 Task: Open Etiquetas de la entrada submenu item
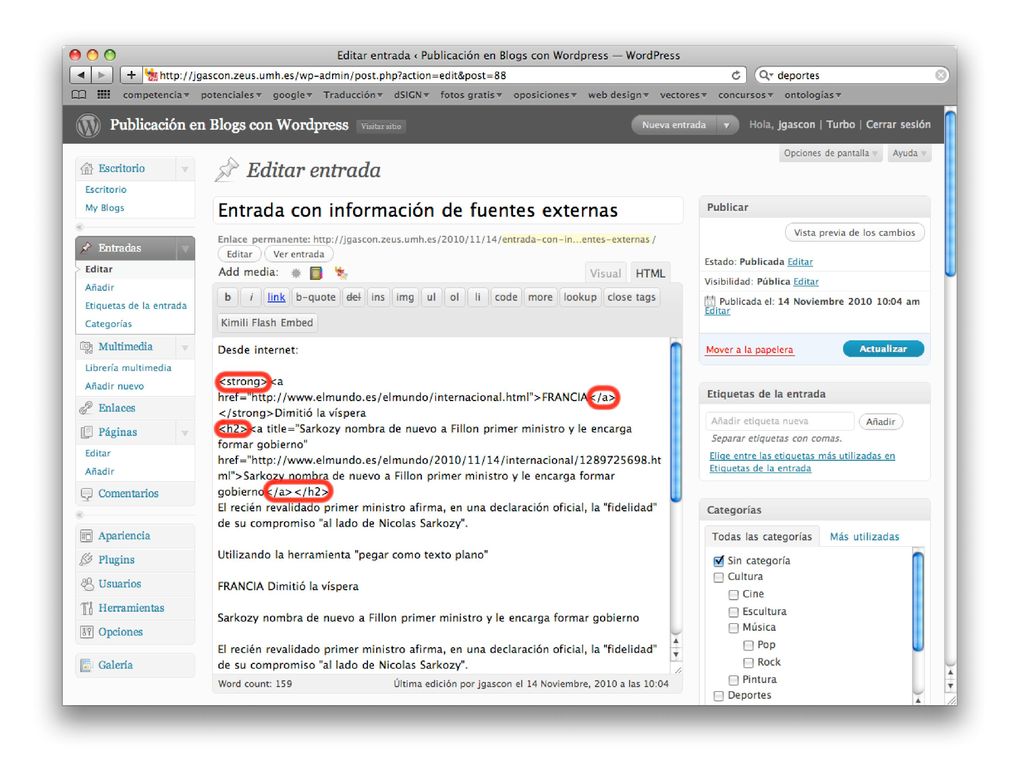136,306
